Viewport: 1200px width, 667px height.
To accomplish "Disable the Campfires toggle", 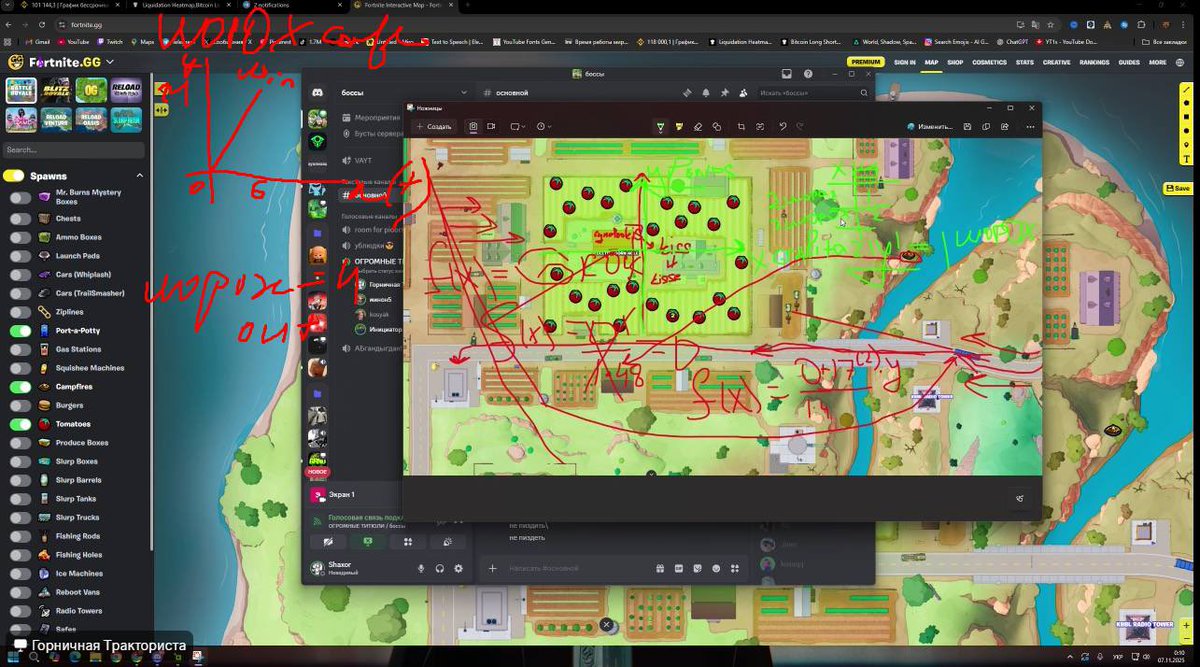I will [x=20, y=386].
